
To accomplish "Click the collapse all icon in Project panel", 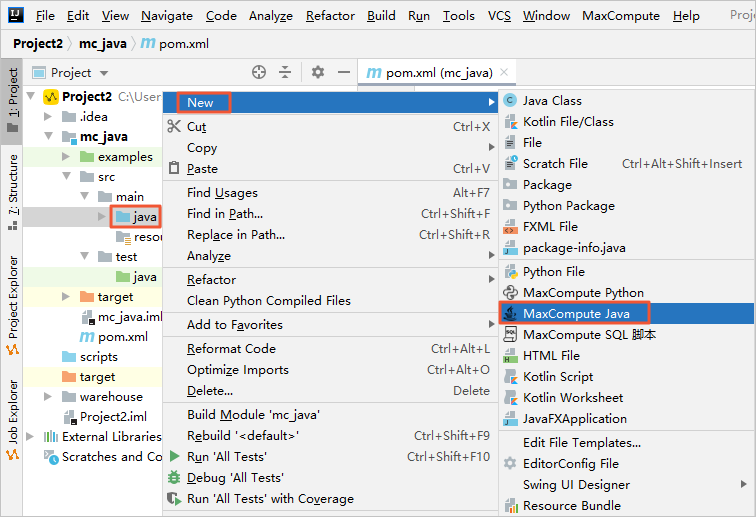I will (285, 72).
